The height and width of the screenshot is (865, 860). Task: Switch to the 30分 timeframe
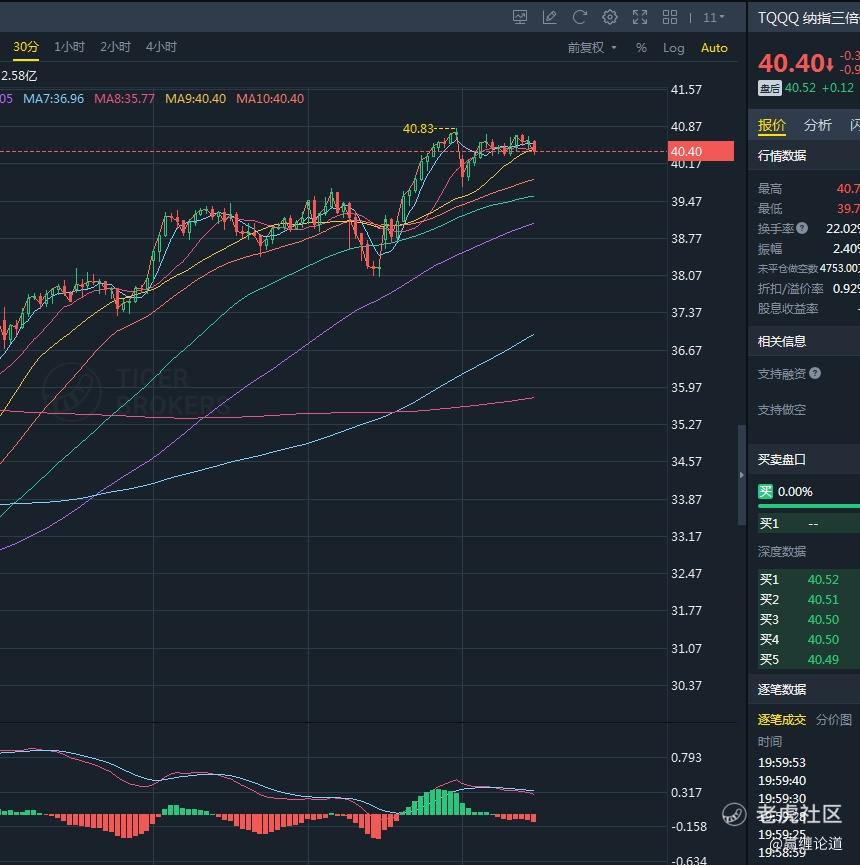pyautogui.click(x=26, y=47)
